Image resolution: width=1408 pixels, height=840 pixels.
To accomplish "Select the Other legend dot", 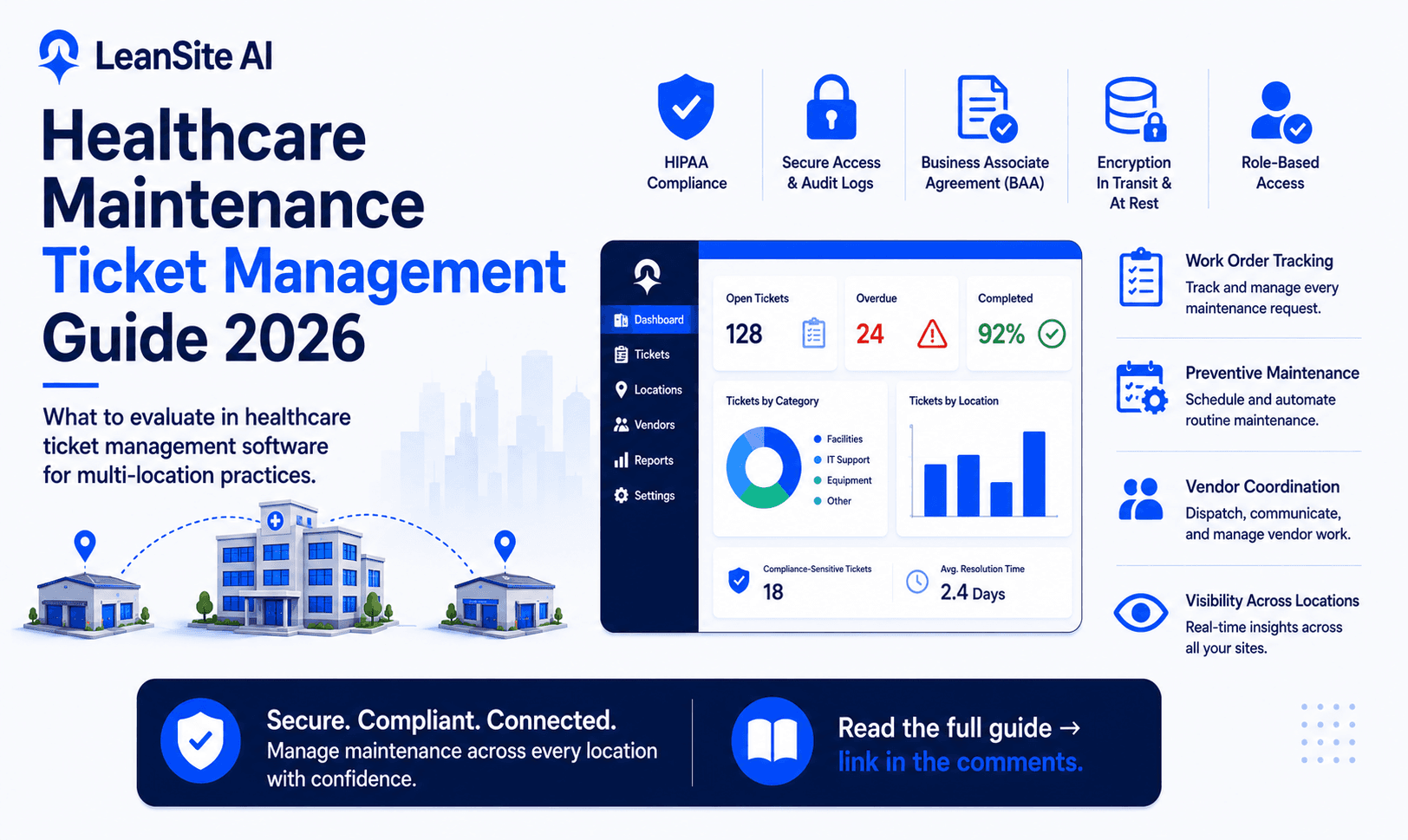I will (x=818, y=501).
